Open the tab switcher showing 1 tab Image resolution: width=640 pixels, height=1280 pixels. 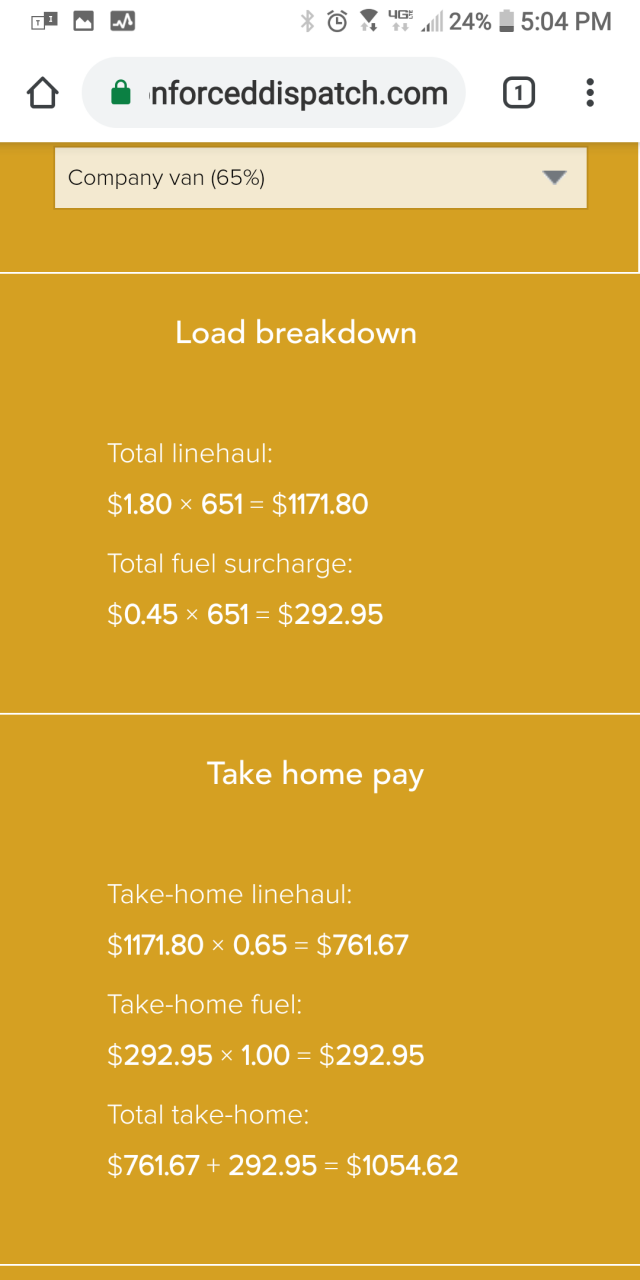tap(518, 94)
